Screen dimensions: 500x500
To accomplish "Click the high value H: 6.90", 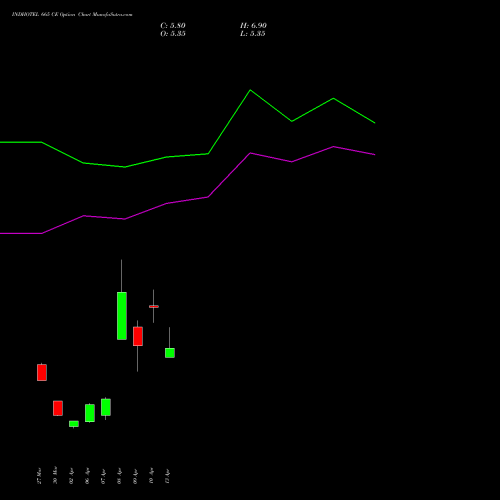I will (253, 26).
